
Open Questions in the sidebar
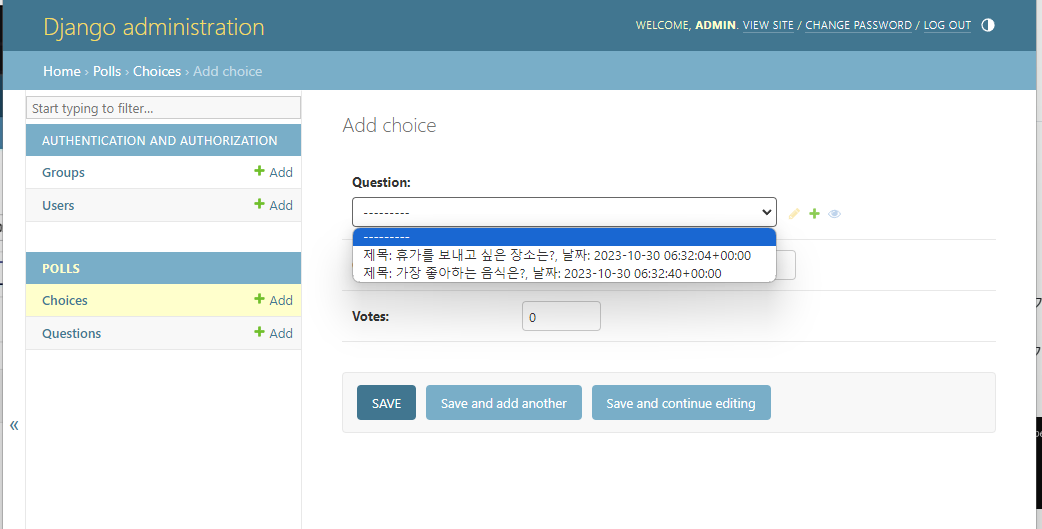point(71,333)
